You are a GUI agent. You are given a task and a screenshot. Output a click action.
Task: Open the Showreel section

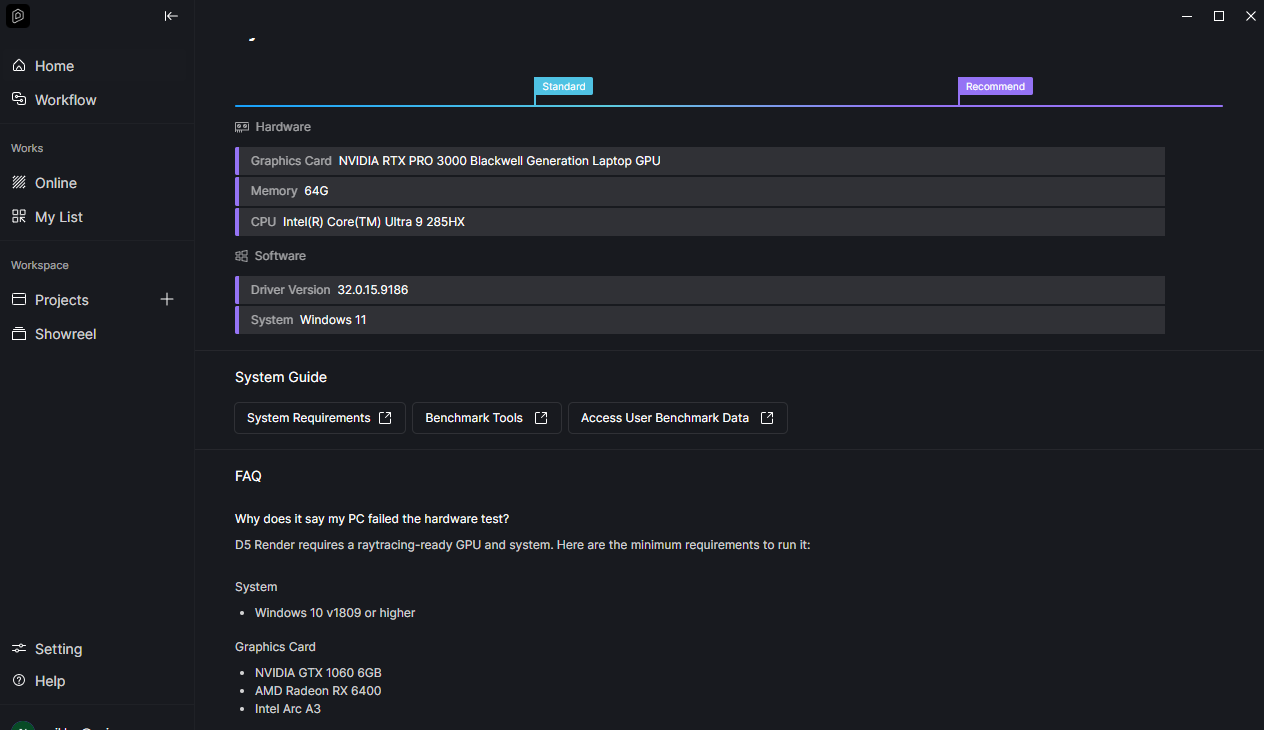pos(65,334)
